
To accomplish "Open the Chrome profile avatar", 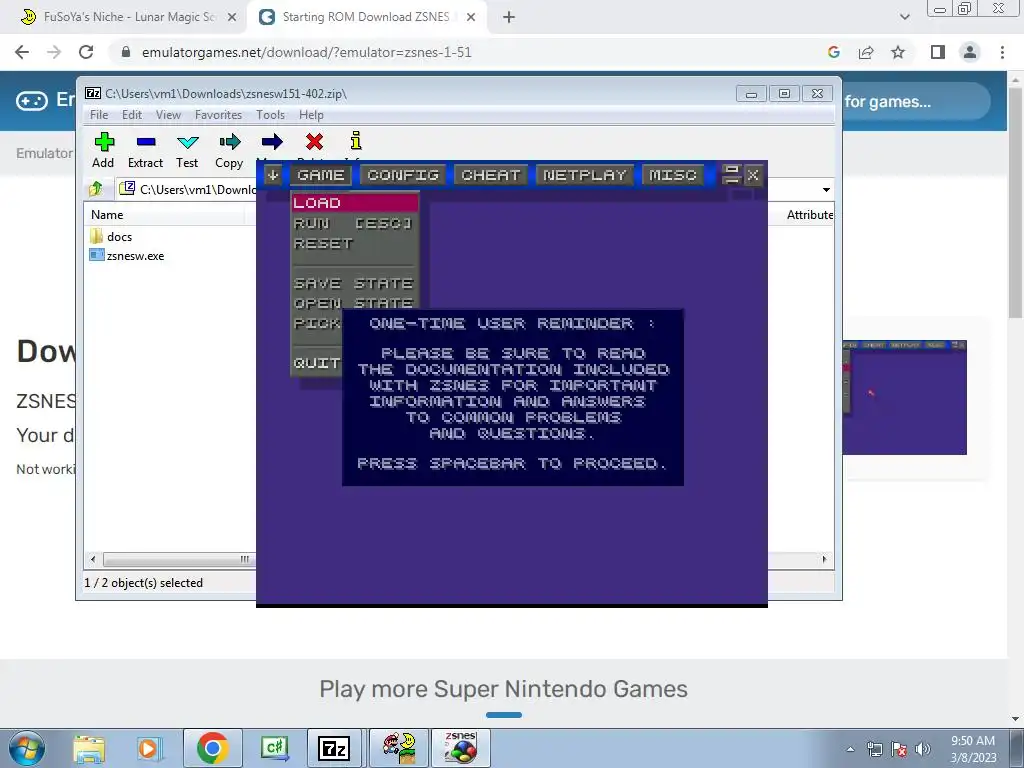I will 970,52.
